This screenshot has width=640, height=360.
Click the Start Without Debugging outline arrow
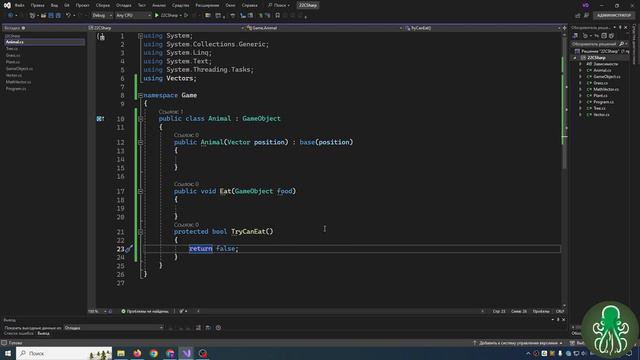point(186,16)
